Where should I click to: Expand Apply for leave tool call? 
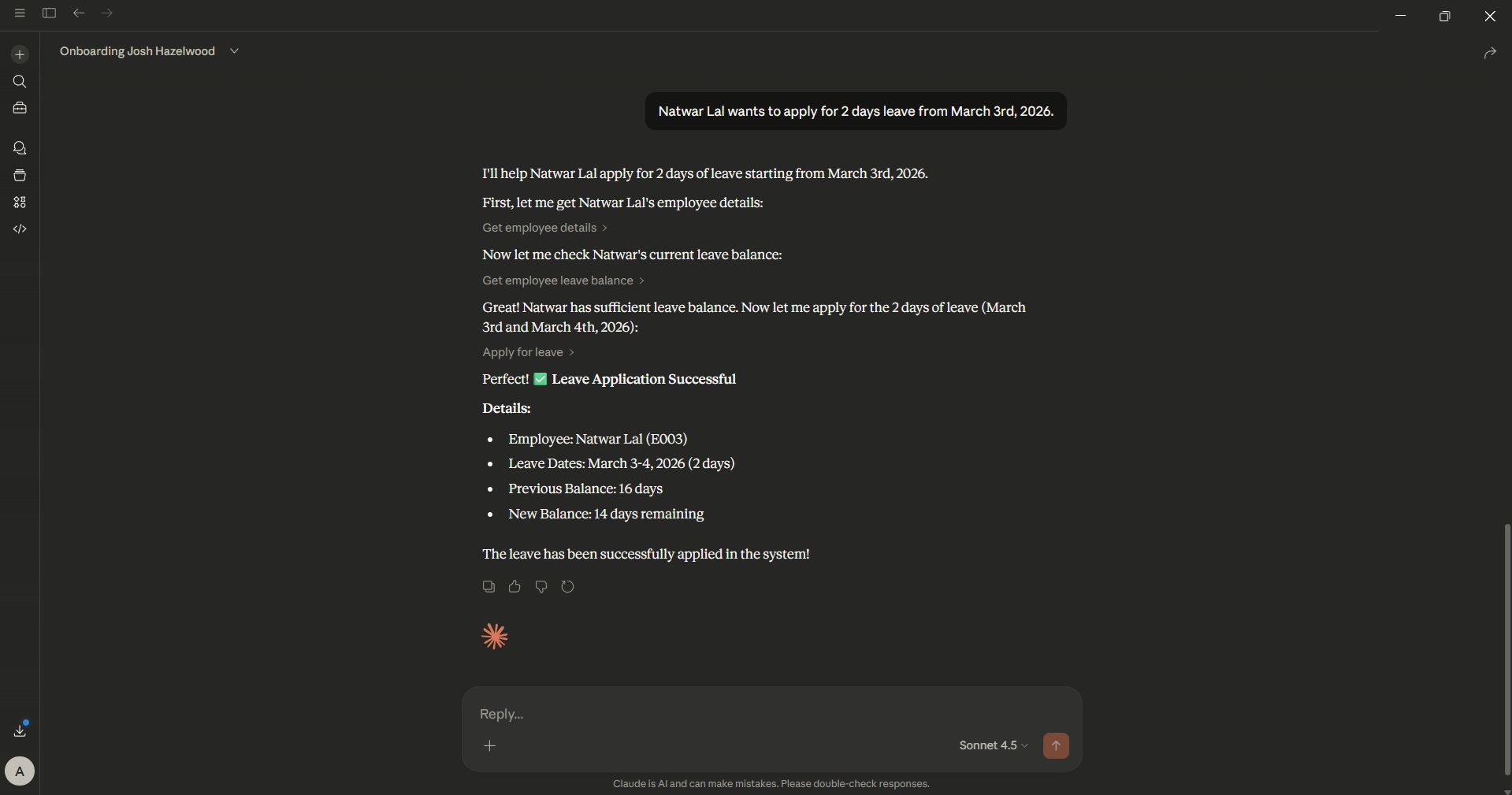pos(529,352)
